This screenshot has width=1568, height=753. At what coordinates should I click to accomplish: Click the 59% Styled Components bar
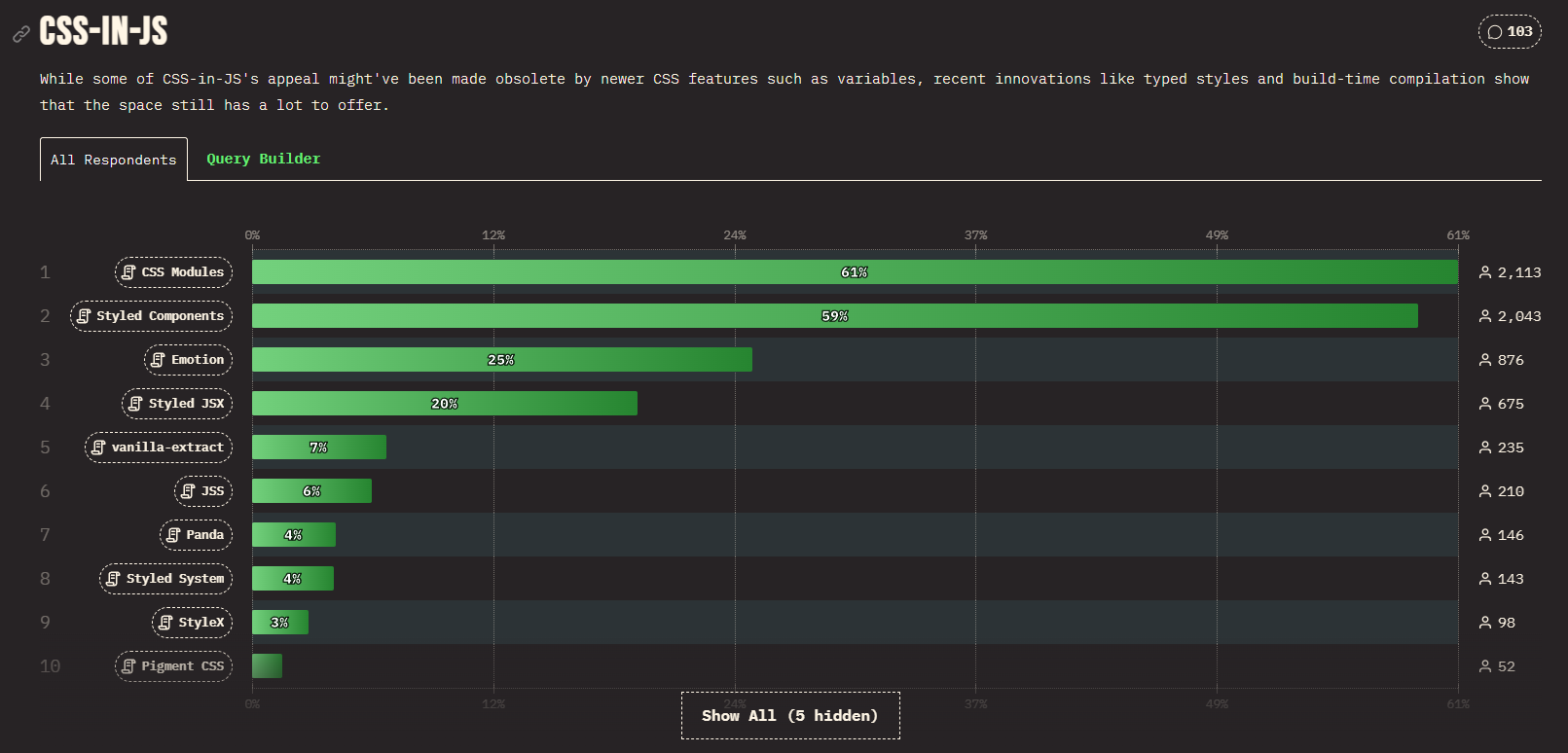[x=835, y=316]
